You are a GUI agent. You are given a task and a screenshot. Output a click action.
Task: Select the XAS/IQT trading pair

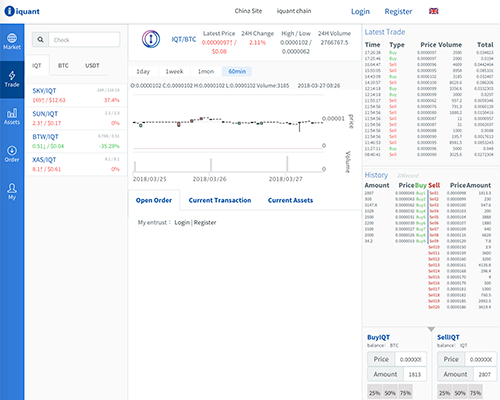pos(76,164)
